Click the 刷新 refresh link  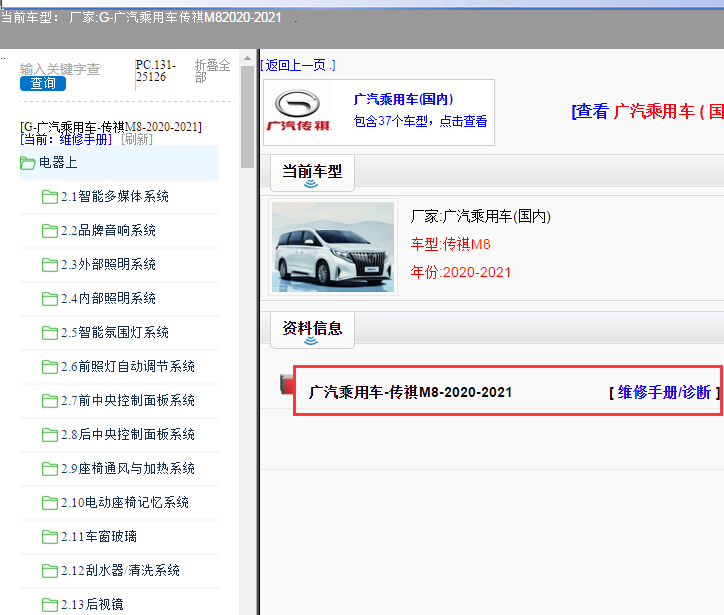(x=137, y=139)
